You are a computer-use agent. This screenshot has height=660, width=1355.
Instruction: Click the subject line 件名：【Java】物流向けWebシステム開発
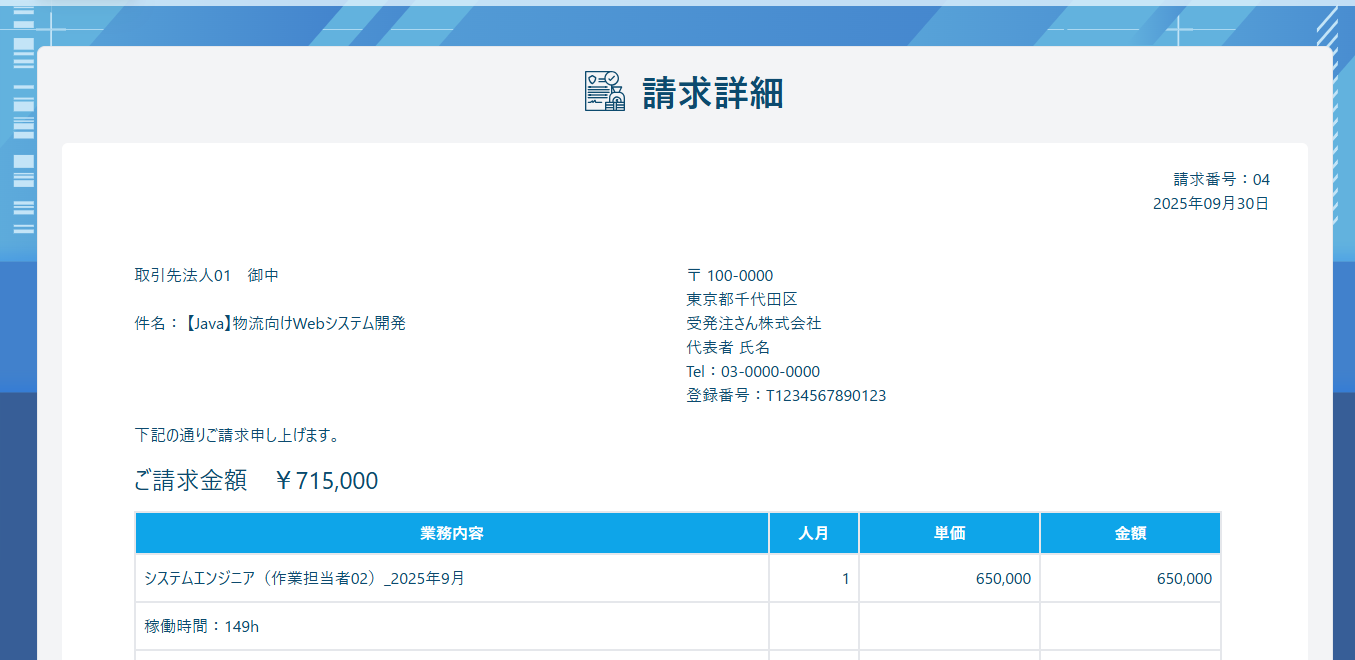pyautogui.click(x=270, y=323)
